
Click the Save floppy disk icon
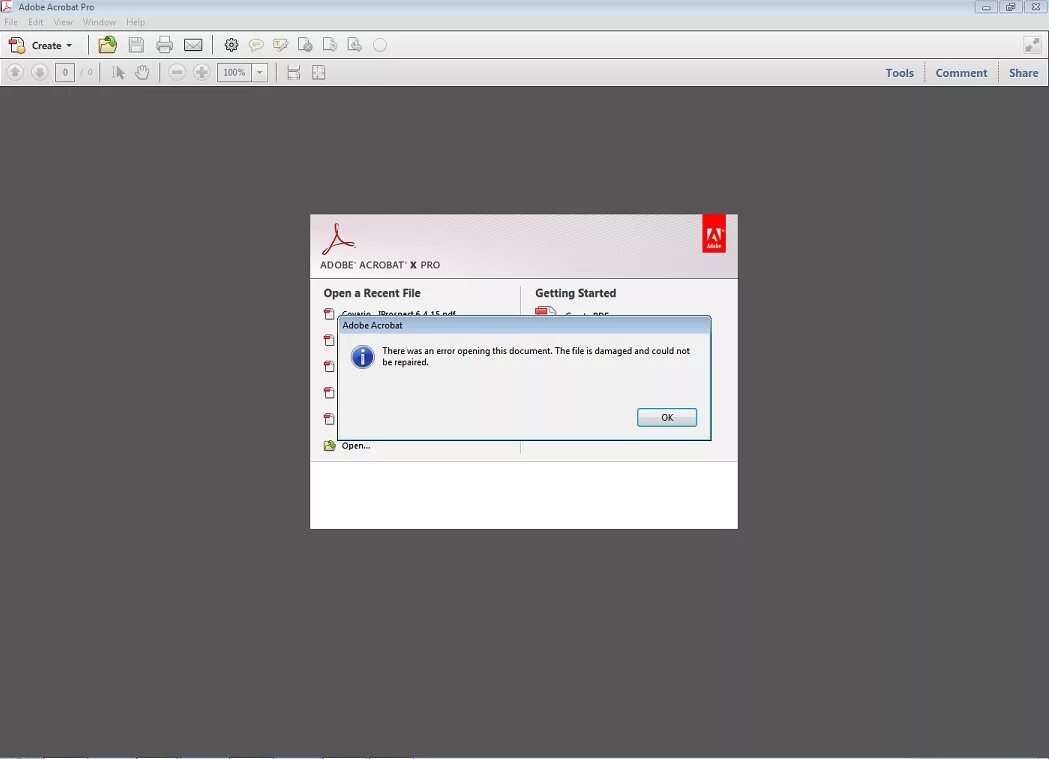click(136, 45)
